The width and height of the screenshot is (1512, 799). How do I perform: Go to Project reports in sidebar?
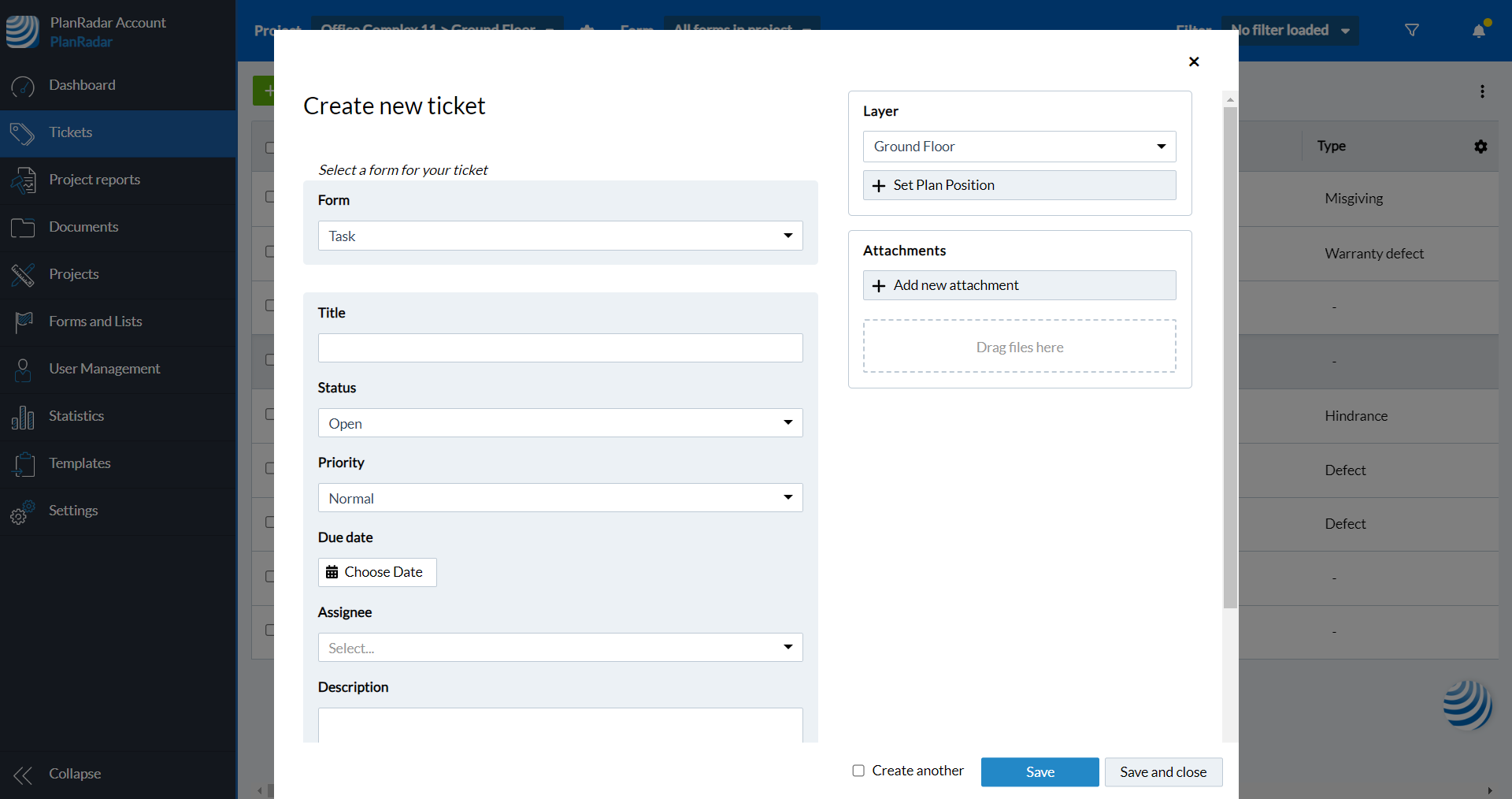tap(94, 180)
